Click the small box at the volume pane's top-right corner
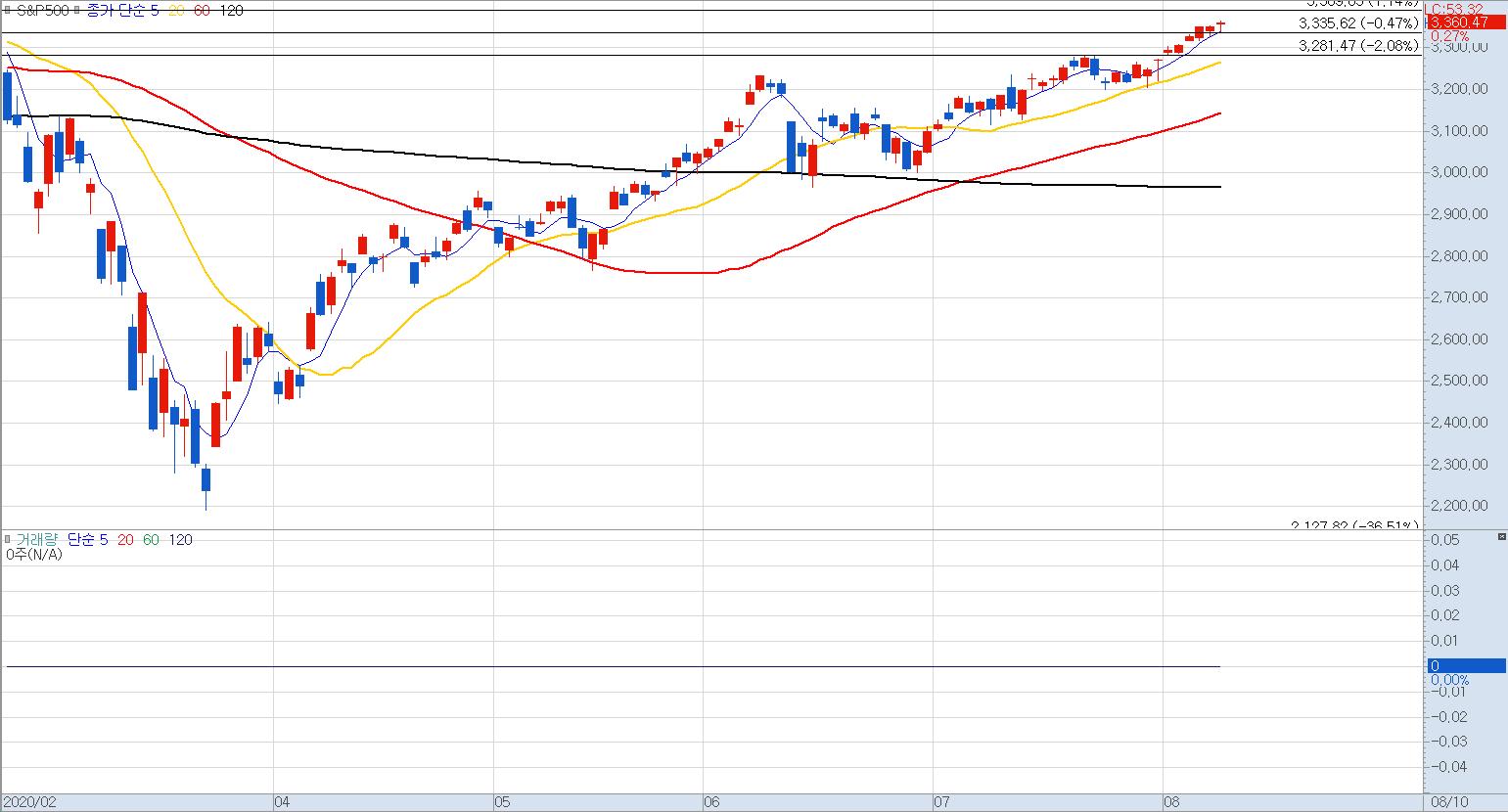 (1502, 536)
